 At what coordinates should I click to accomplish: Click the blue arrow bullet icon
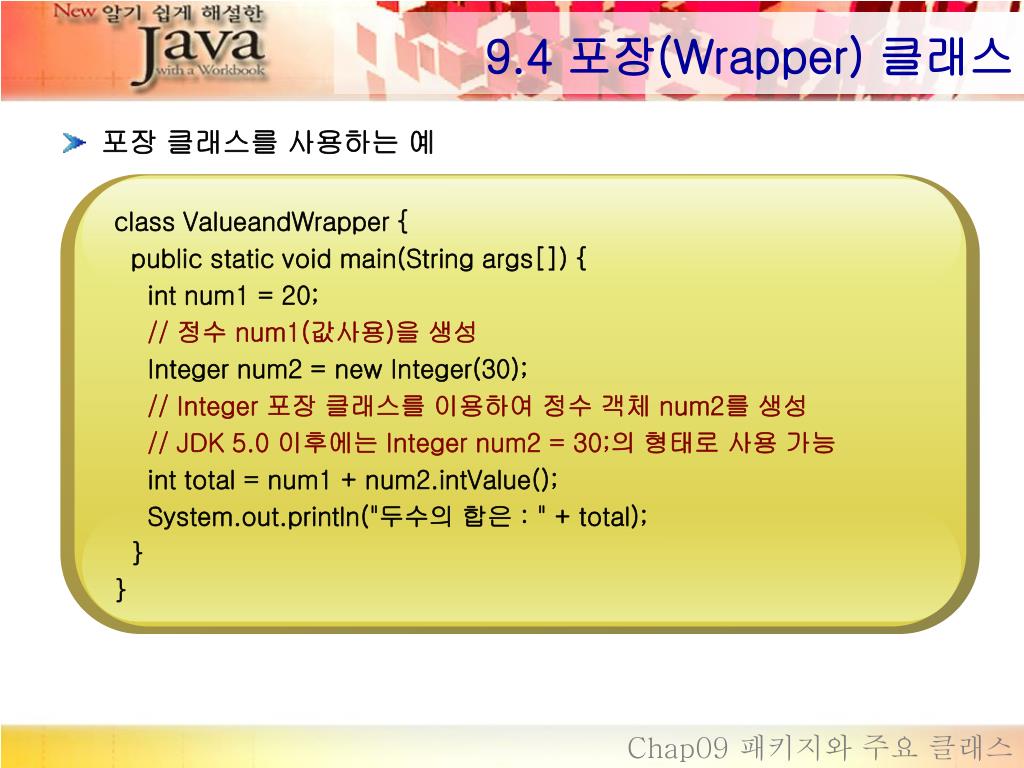(x=74, y=142)
